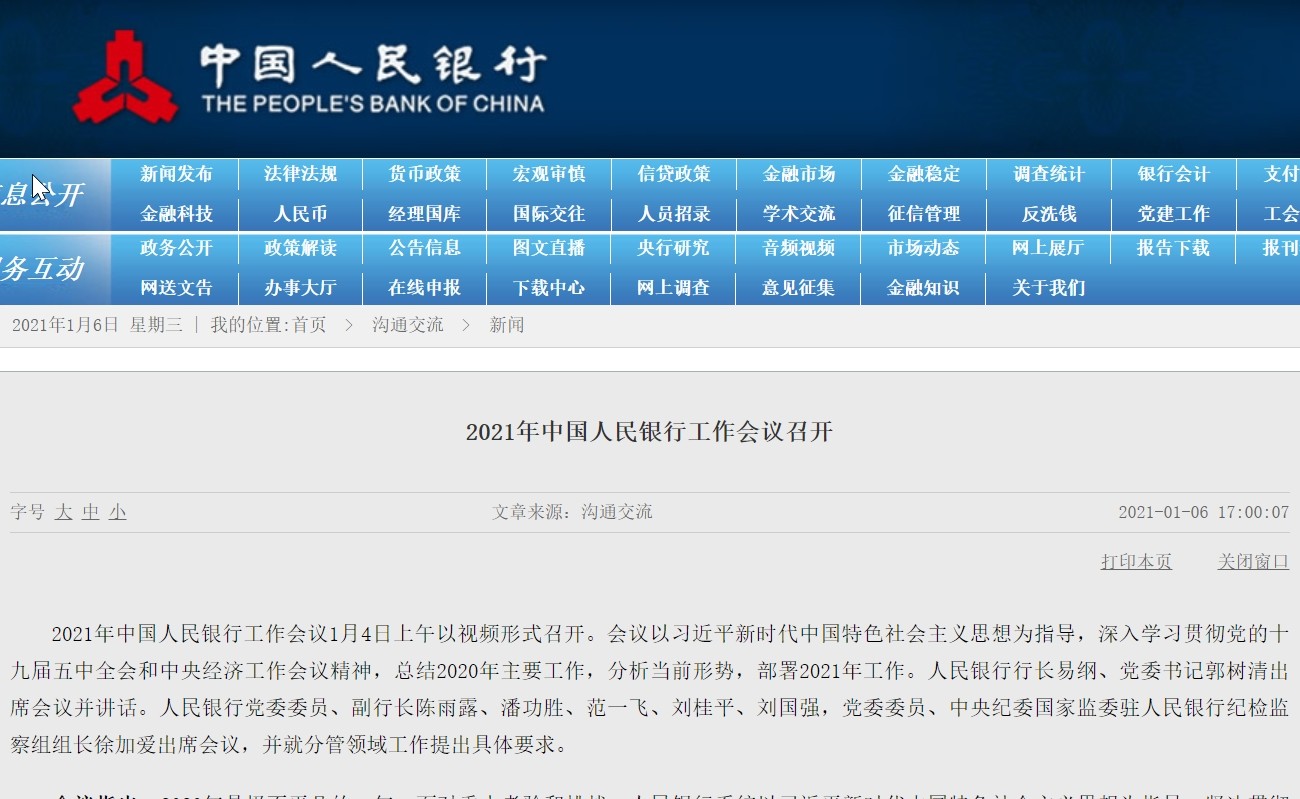Open 办事大厅 navigation item
Image resolution: width=1300 pixels, height=799 pixels.
(300, 288)
